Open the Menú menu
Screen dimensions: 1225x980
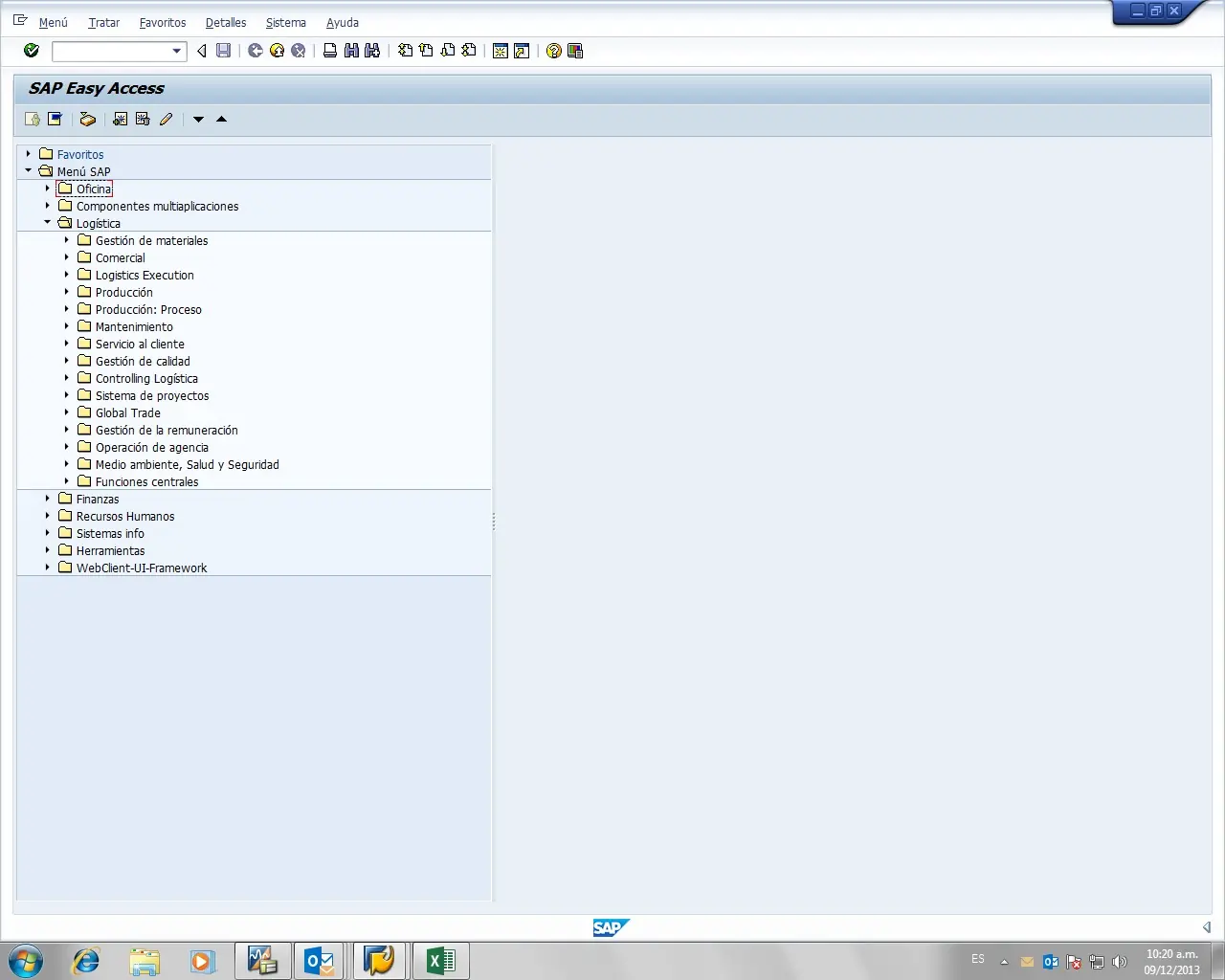tap(54, 22)
